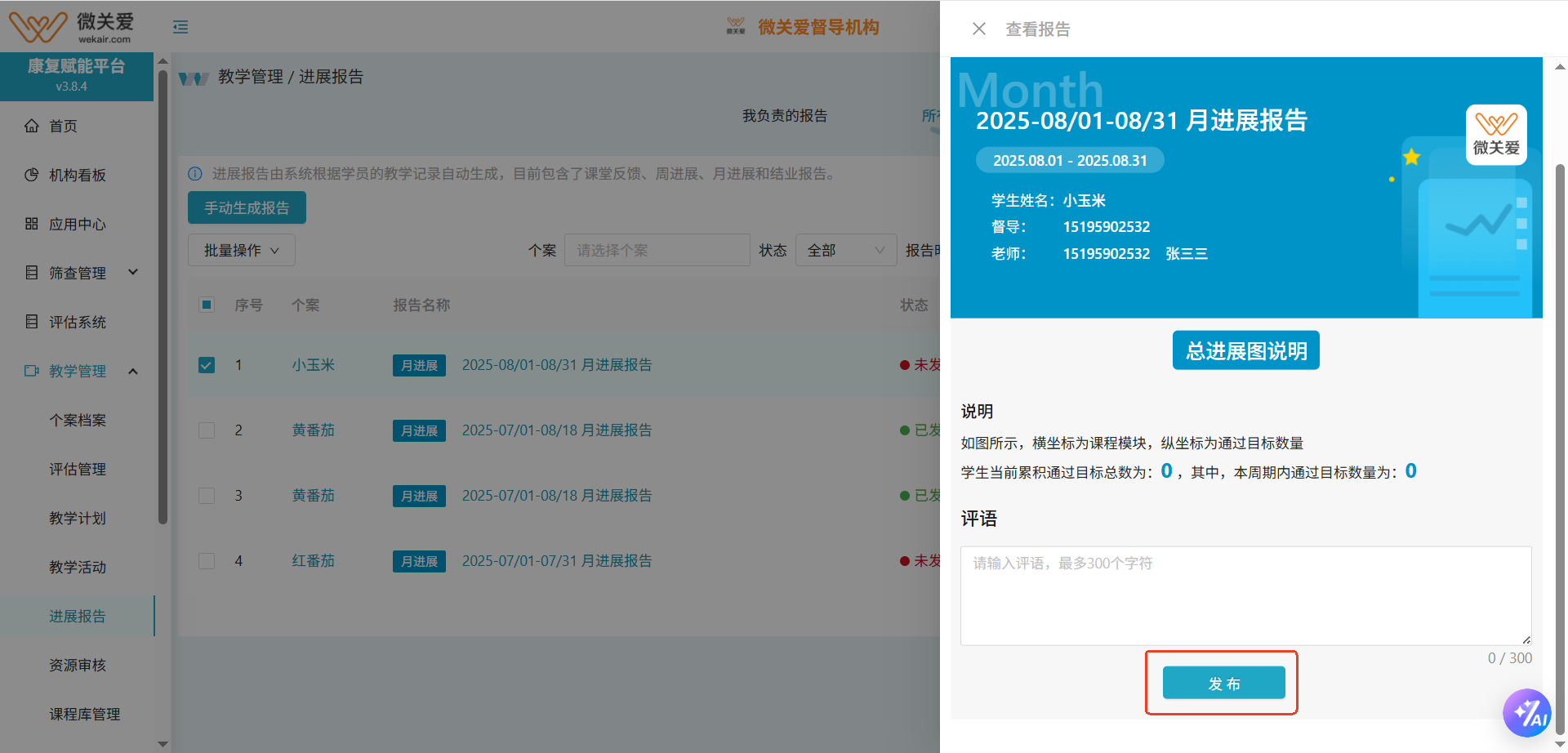
Task: Toggle the select-all header checkbox
Action: (207, 305)
